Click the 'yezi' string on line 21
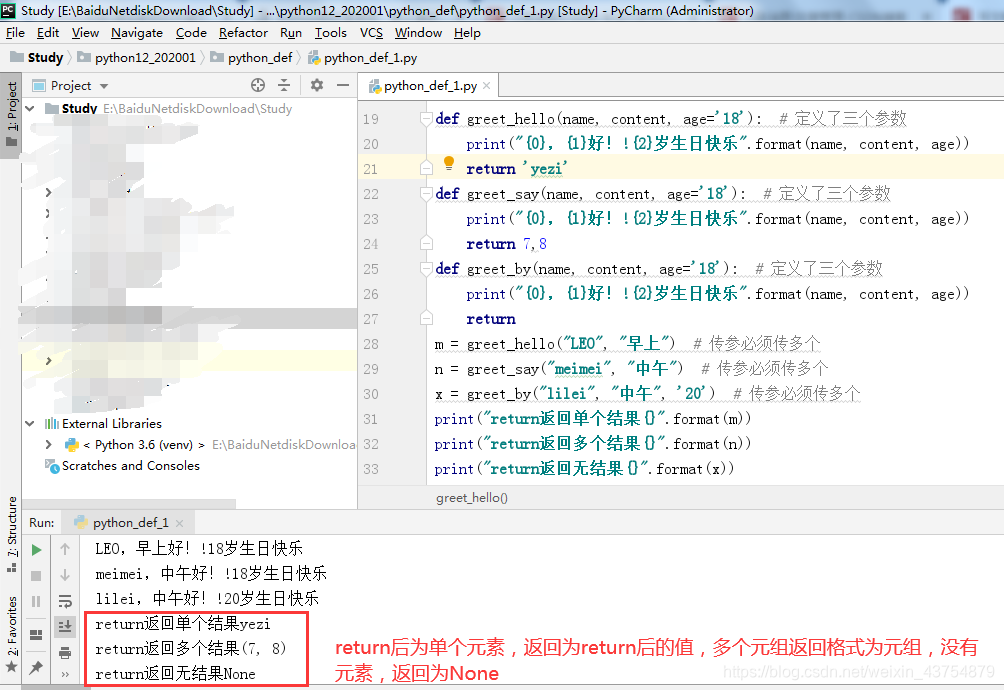 pos(545,168)
